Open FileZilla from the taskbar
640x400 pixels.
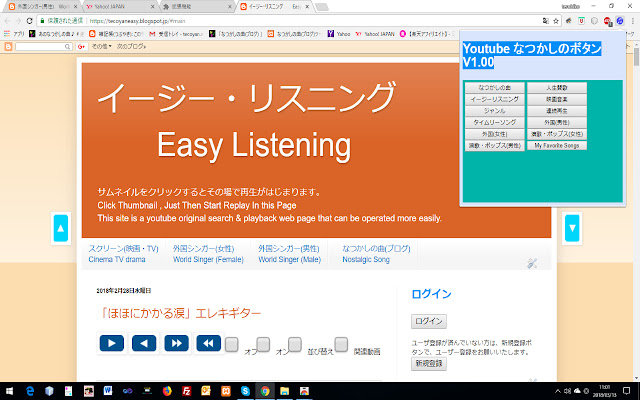187,391
